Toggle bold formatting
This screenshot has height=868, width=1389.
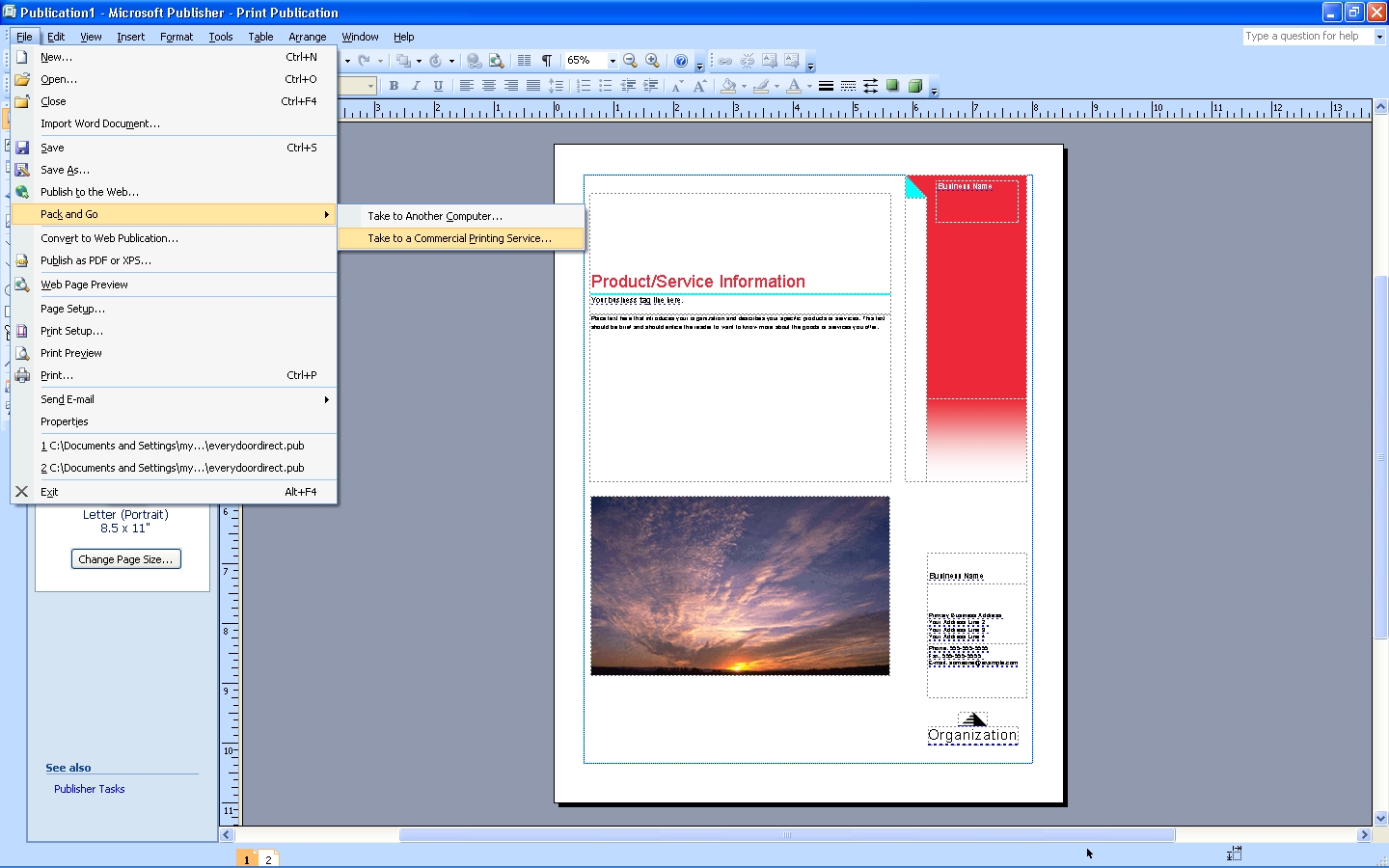click(x=394, y=86)
